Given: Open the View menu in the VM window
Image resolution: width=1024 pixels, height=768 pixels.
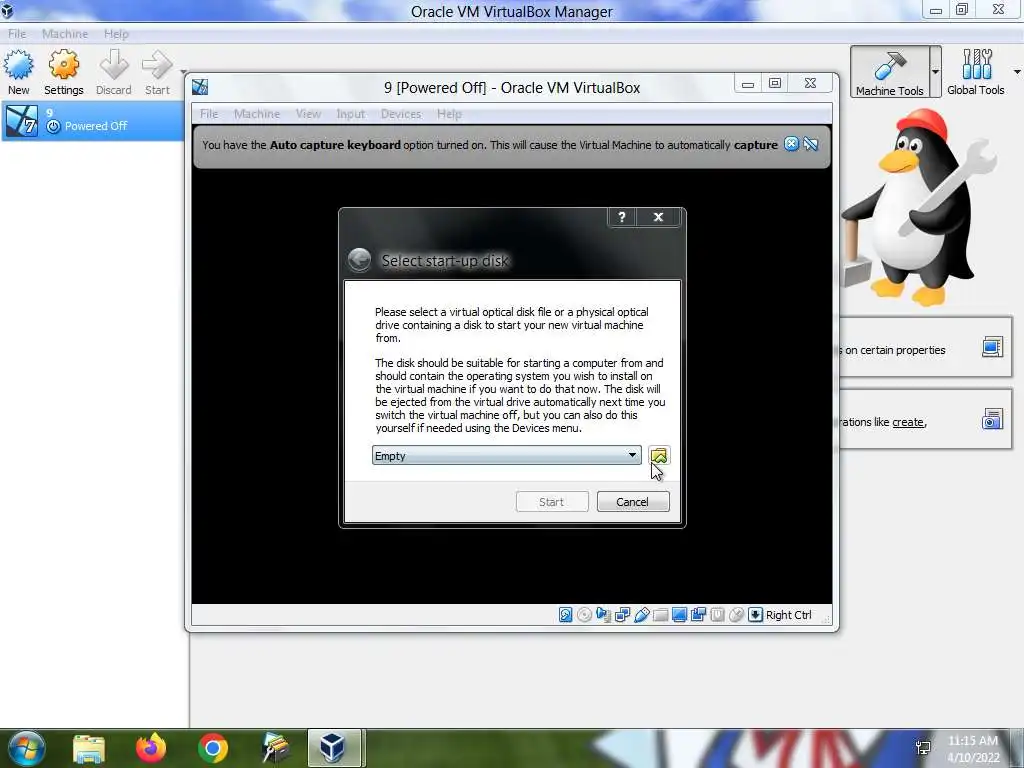Looking at the screenshot, I should tap(308, 114).
